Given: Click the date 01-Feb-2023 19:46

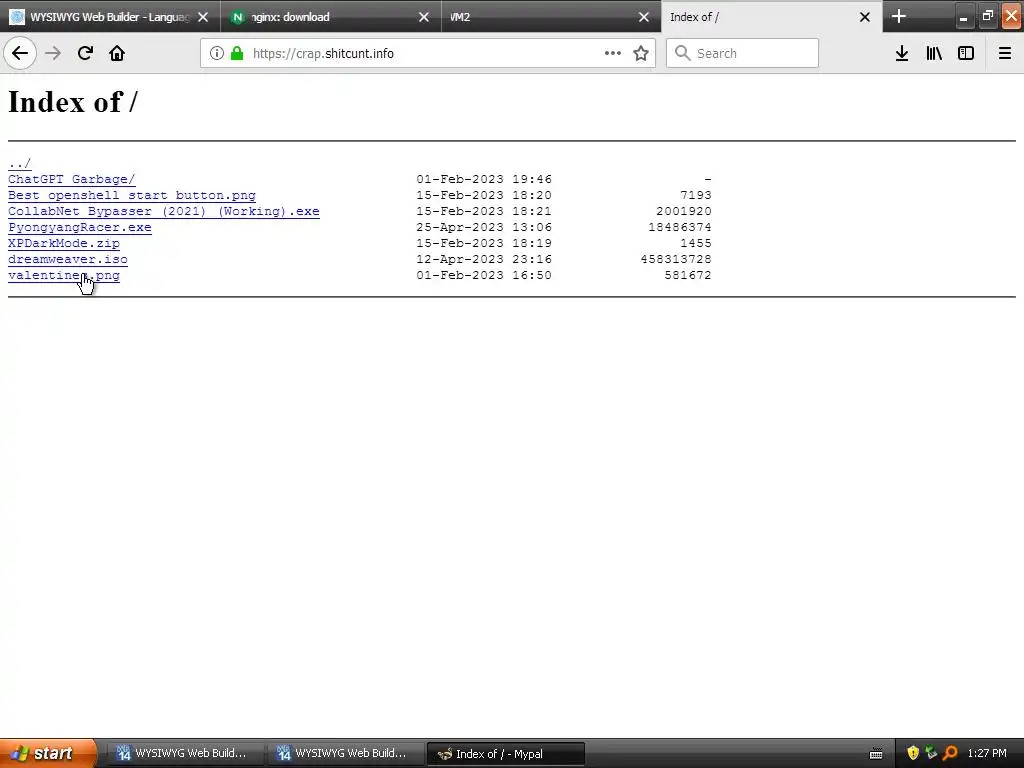Looking at the screenshot, I should [484, 179].
